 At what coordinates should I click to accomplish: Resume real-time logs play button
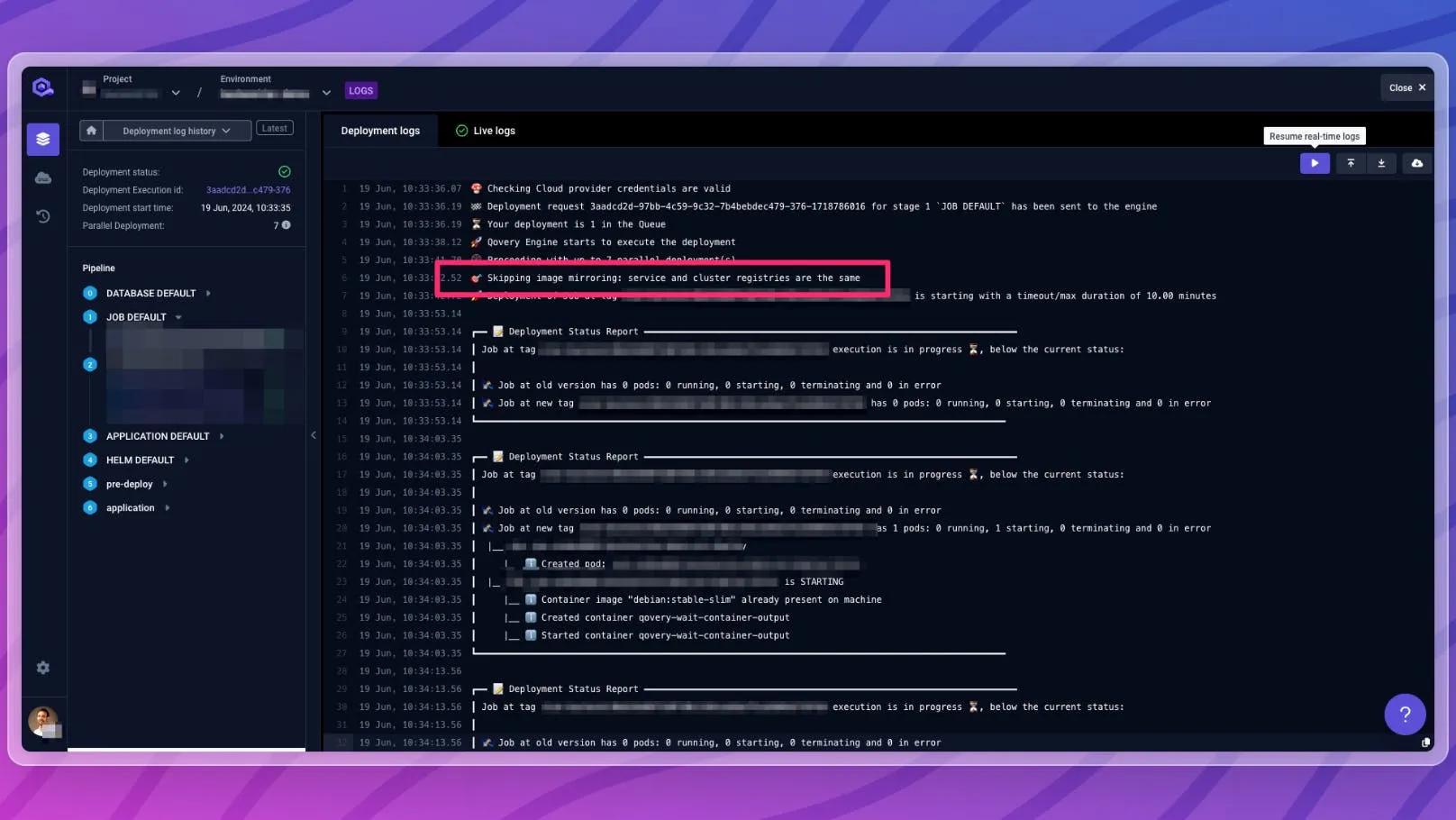(1315, 163)
